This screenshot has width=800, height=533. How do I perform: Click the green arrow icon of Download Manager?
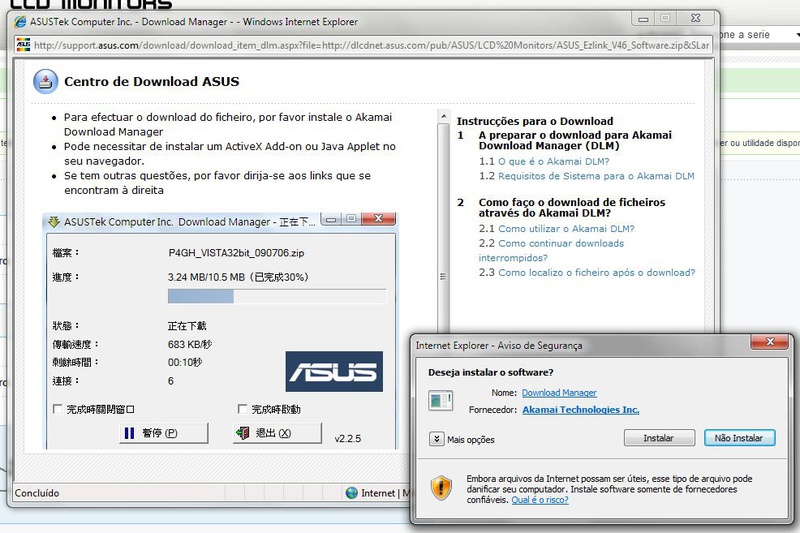coord(54,222)
